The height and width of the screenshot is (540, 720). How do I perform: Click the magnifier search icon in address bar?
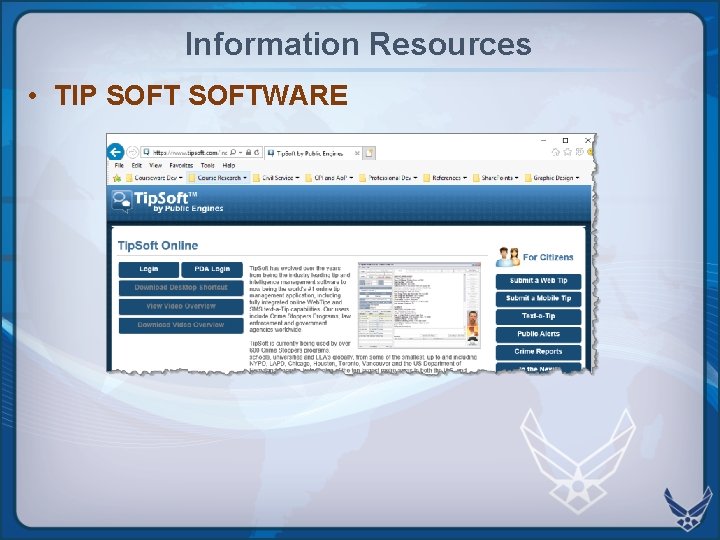(233, 152)
